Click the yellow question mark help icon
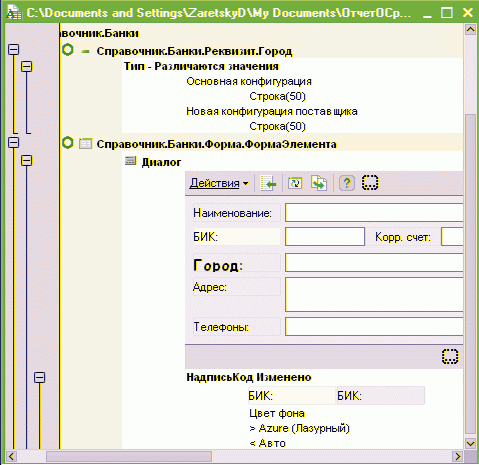This screenshot has height=465, width=479. pyautogui.click(x=347, y=183)
